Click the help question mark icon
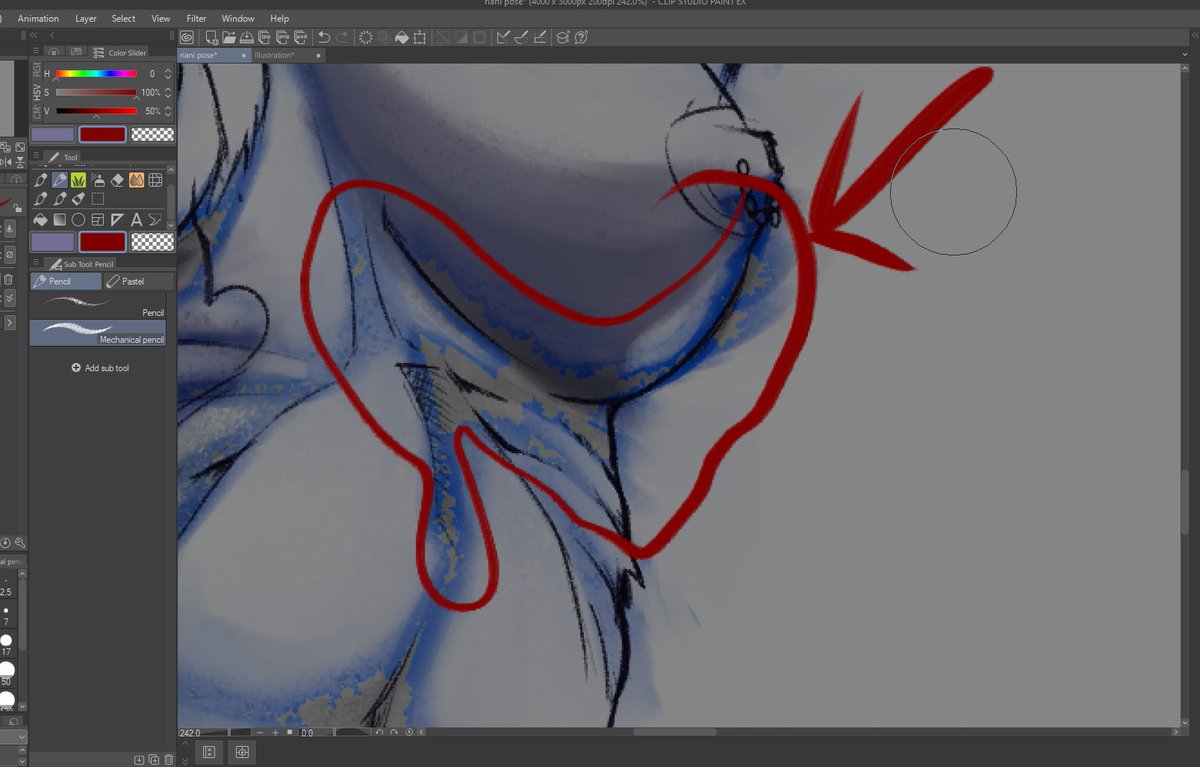The height and width of the screenshot is (767, 1200). tap(581, 37)
